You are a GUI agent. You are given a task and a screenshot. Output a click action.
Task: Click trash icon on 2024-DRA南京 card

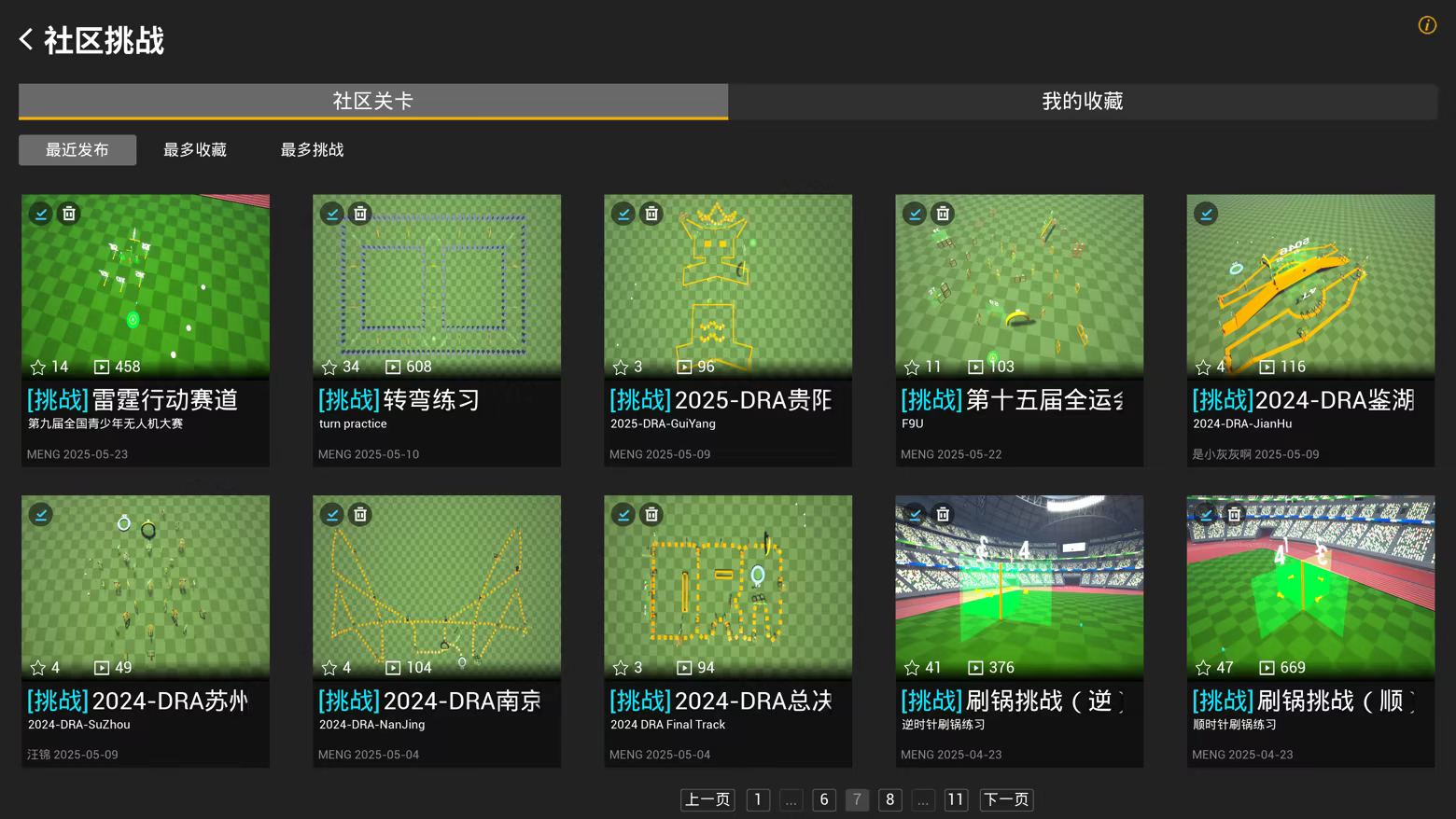pyautogui.click(x=360, y=514)
